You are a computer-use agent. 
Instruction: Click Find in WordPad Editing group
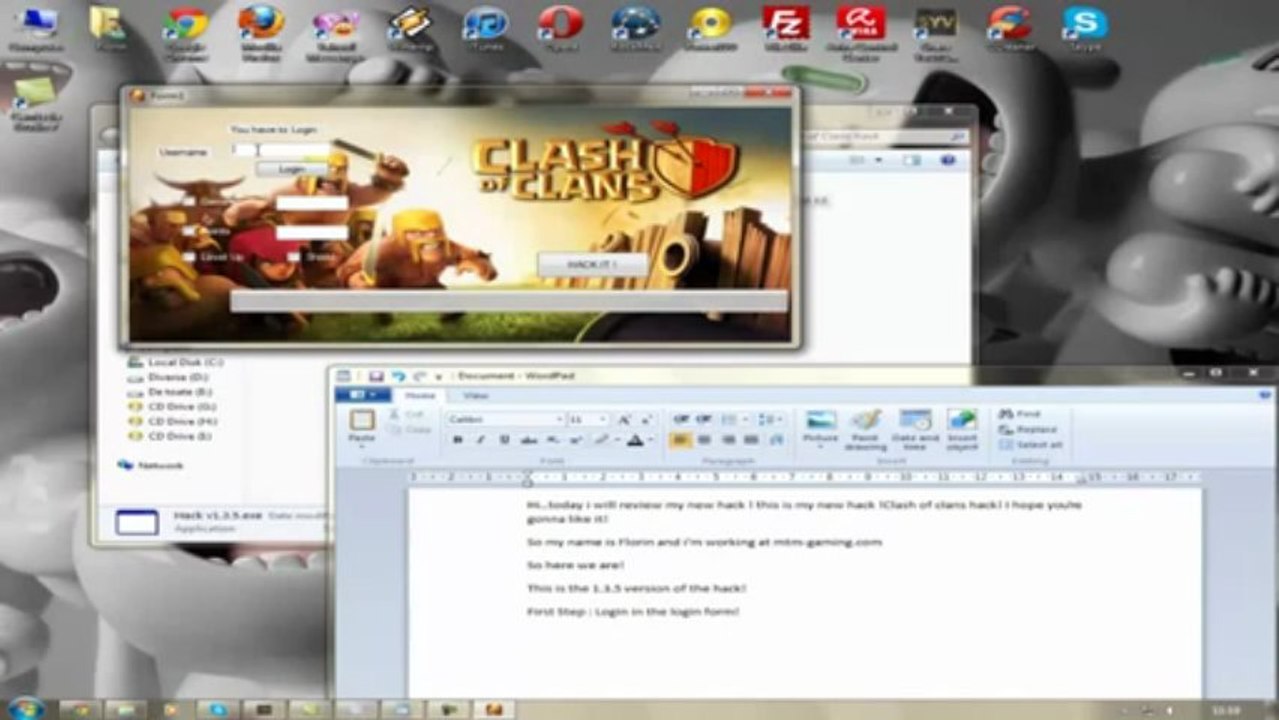[1020, 414]
